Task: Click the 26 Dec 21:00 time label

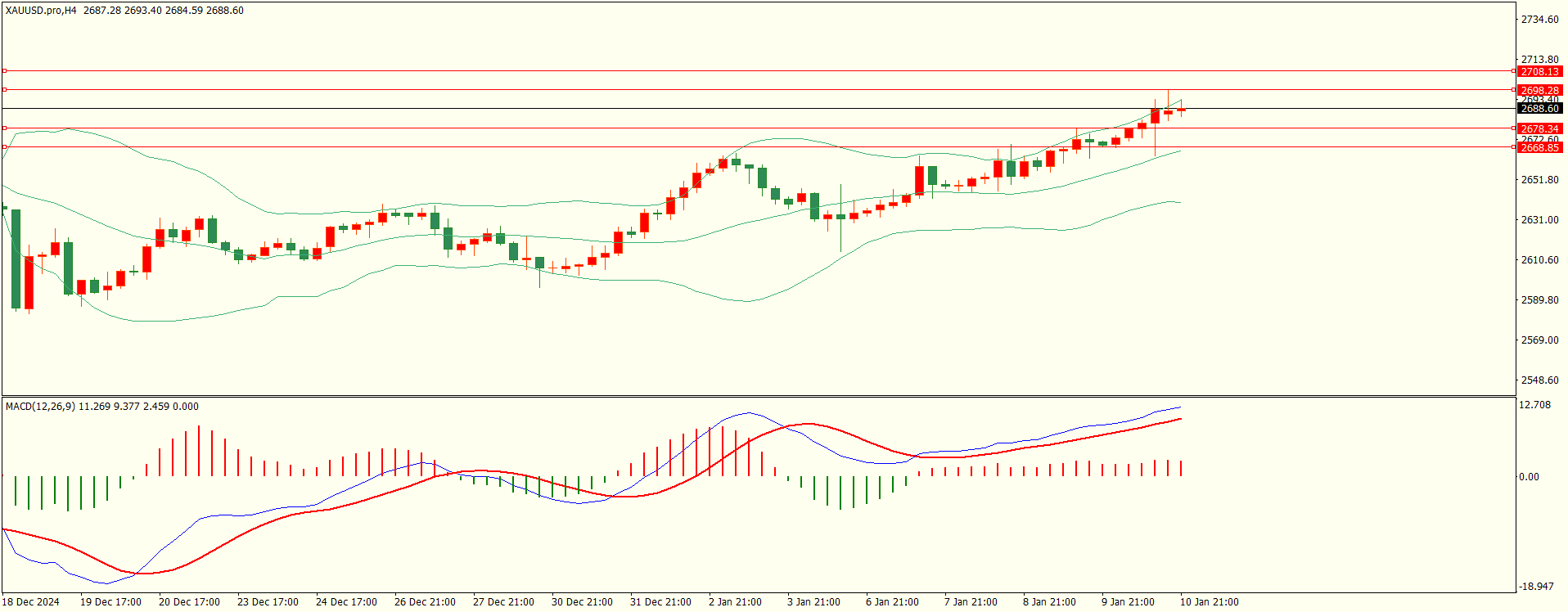Action: [x=425, y=601]
